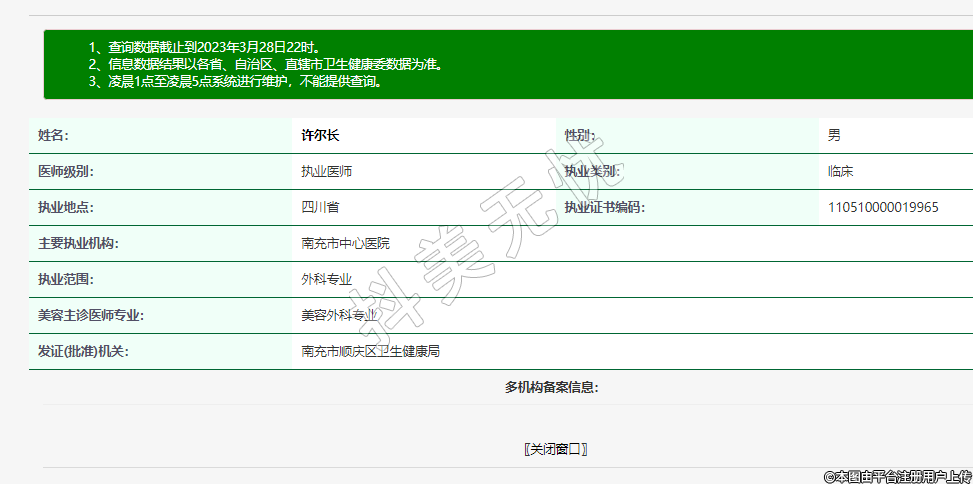Select the certificate number 110510000019965
The width and height of the screenshot is (973, 484).
(x=883, y=207)
